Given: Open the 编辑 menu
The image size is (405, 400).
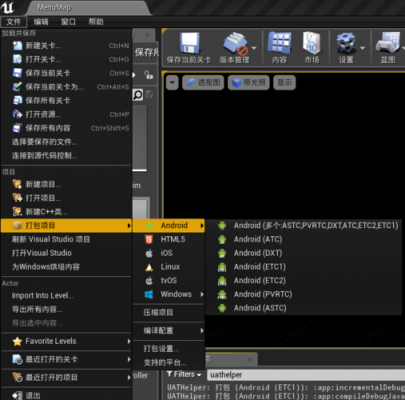Looking at the screenshot, I should [41, 22].
